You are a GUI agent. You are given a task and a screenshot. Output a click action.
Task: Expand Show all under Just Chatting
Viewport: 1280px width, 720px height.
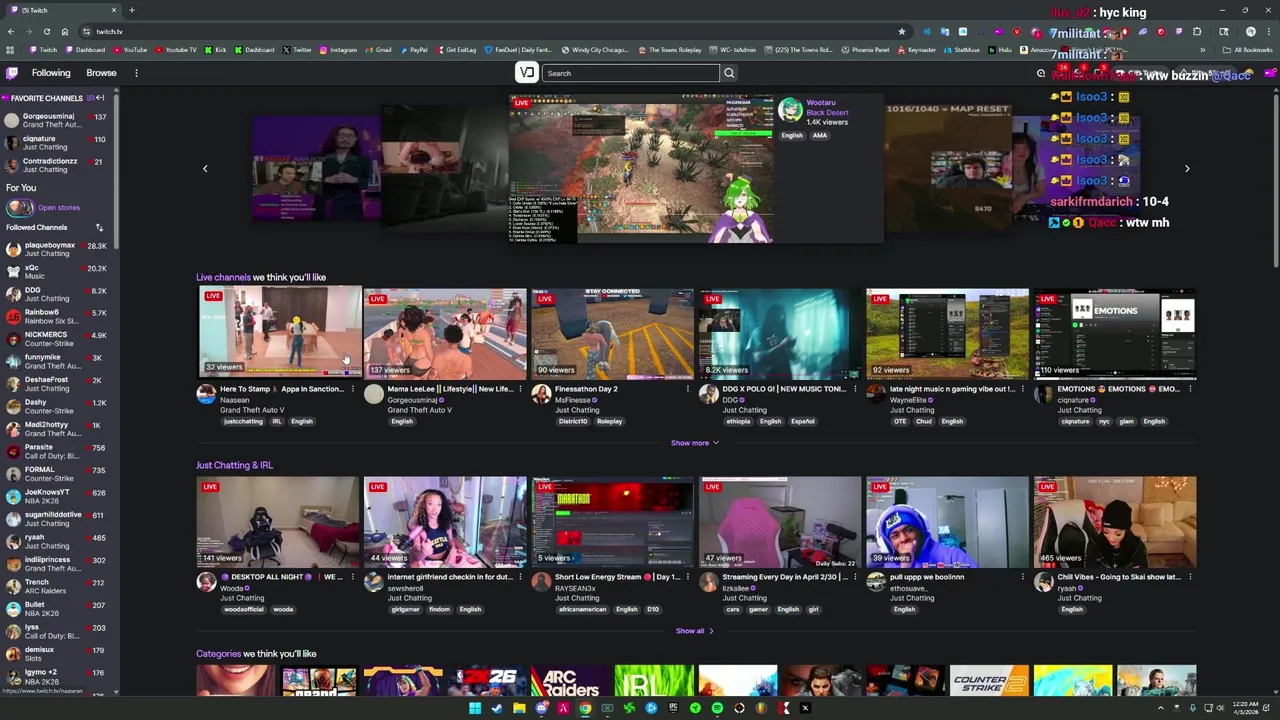click(694, 631)
